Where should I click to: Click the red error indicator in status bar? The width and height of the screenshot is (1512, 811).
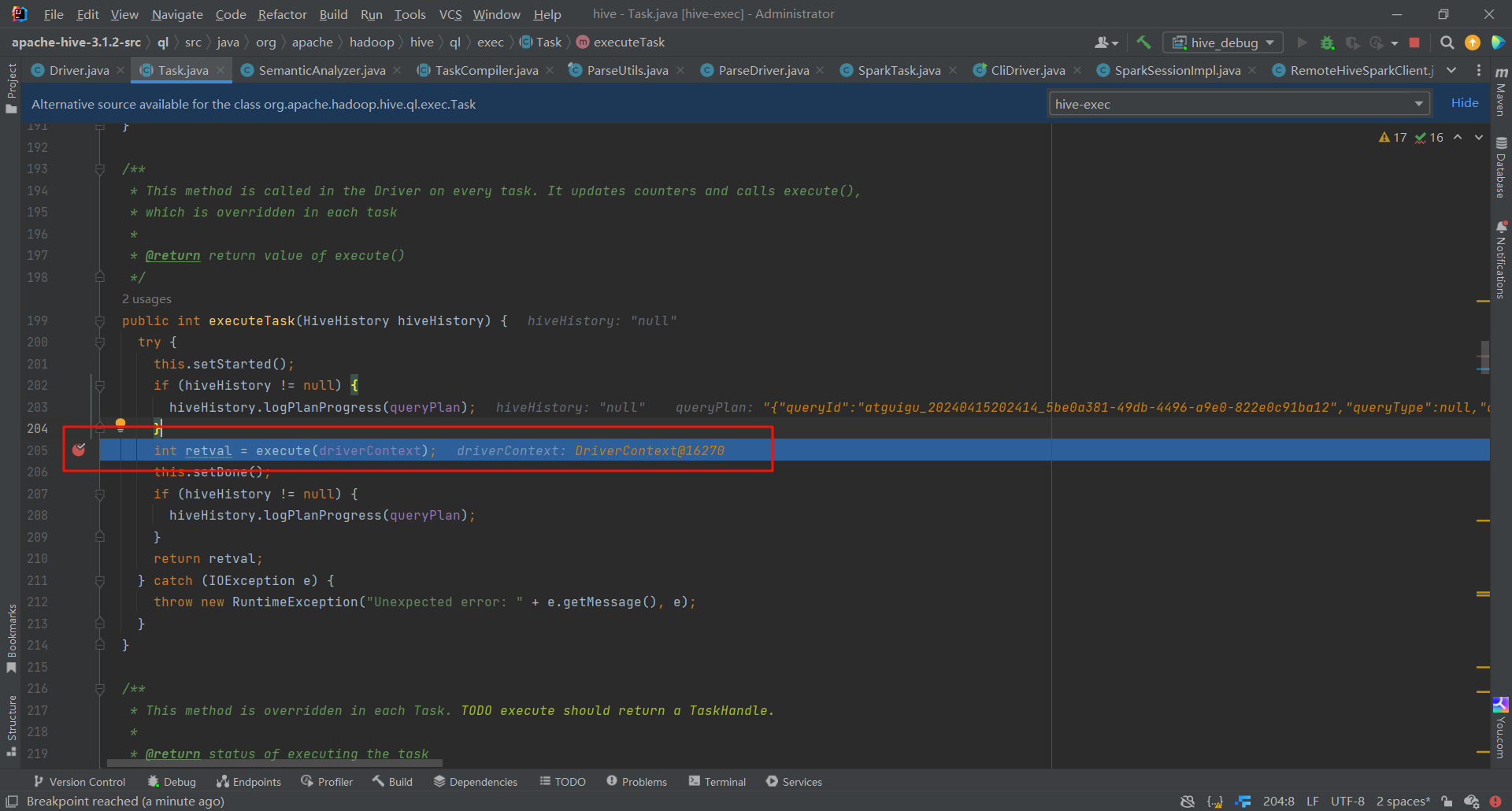pyautogui.click(x=1495, y=802)
